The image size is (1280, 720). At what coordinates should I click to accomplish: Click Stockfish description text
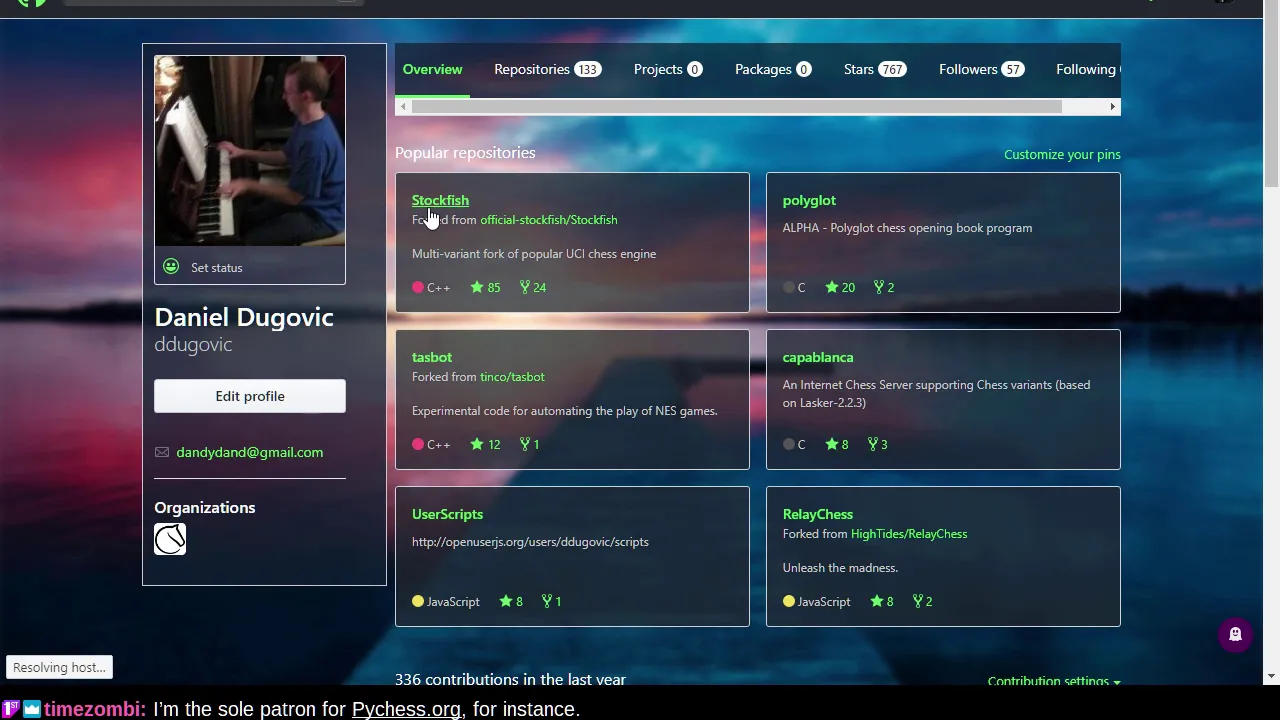point(534,254)
